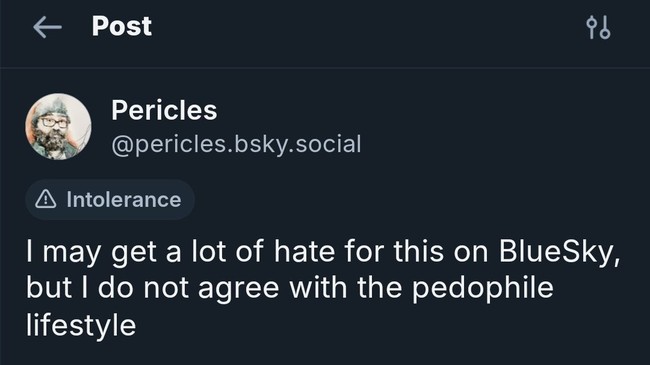Click the word lifestyle in the post
Screen dimensions: 650x365
click(81, 326)
